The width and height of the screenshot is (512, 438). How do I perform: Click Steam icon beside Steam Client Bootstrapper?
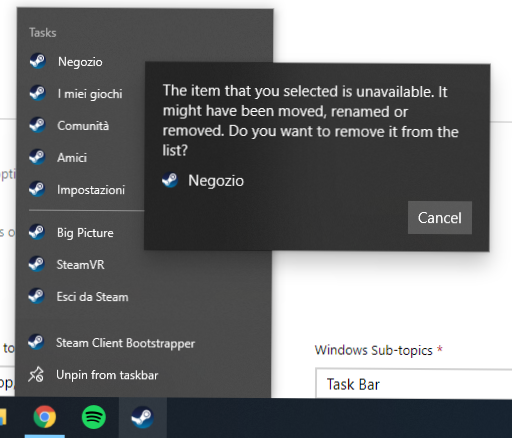click(36, 342)
